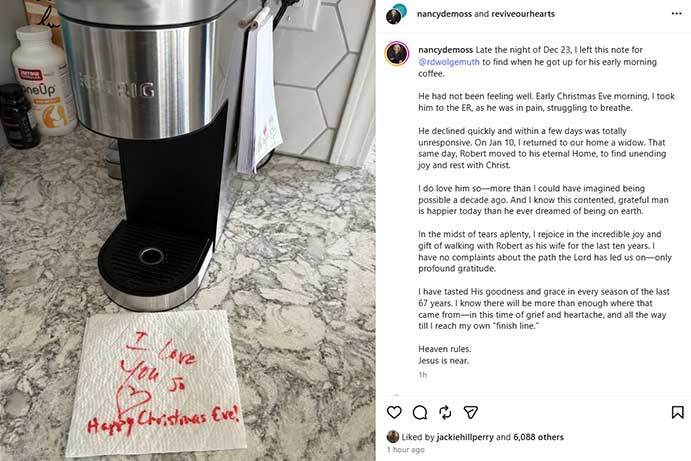
Task: Share the post via paper plane icon
Action: (471, 413)
